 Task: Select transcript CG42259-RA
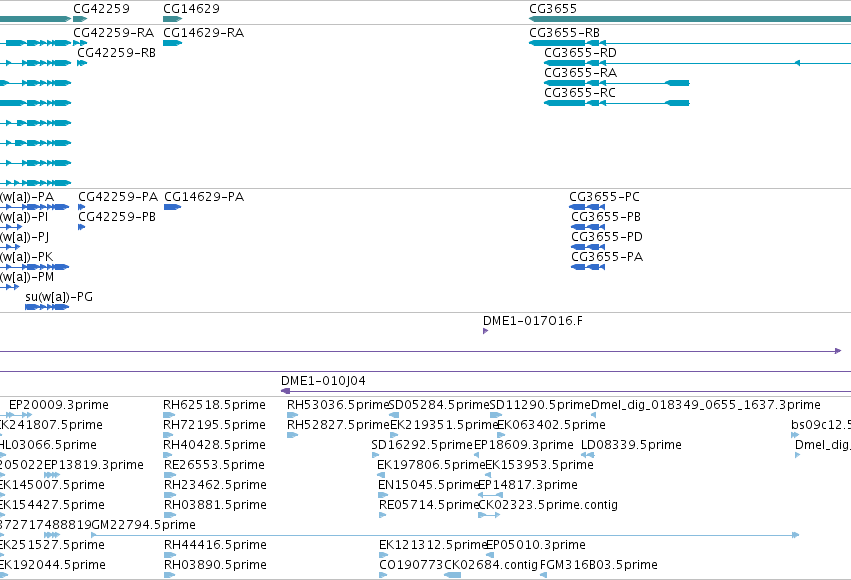113,33
